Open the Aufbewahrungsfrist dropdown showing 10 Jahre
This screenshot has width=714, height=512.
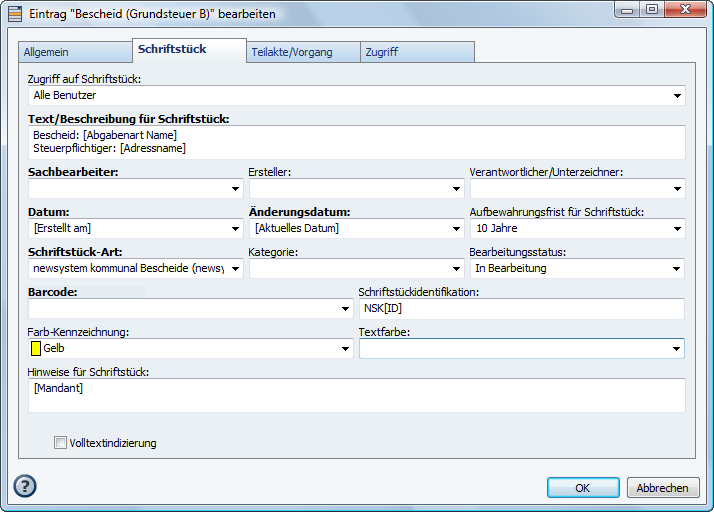(678, 229)
